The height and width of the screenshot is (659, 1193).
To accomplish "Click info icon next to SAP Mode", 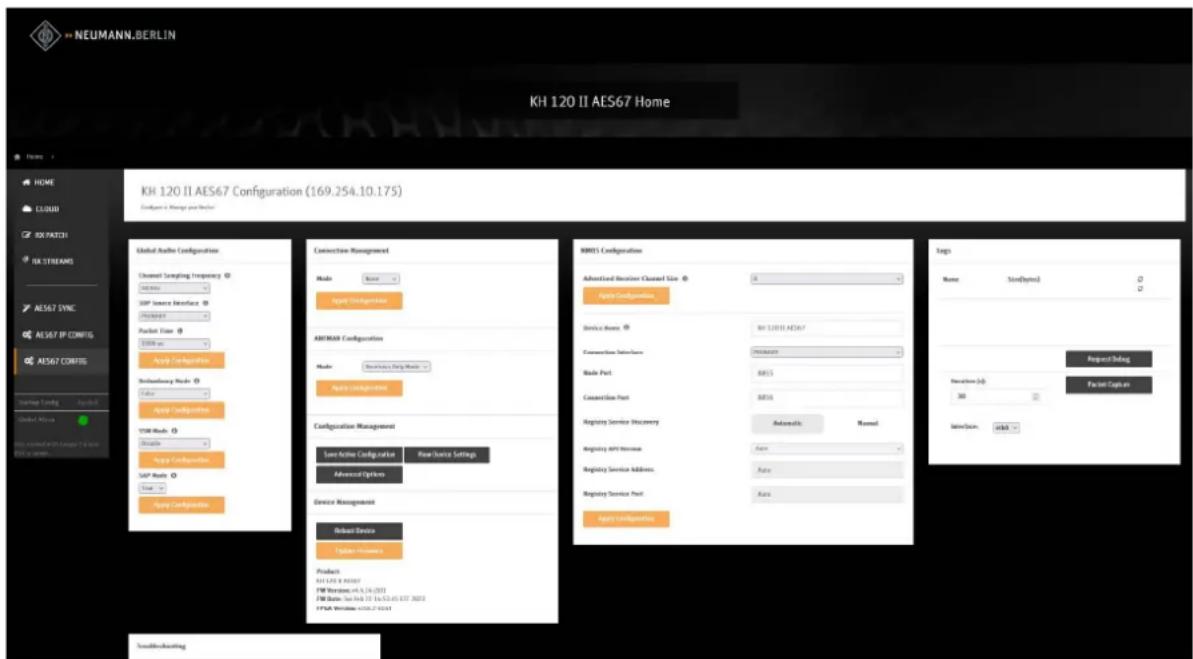I will click(x=174, y=476).
